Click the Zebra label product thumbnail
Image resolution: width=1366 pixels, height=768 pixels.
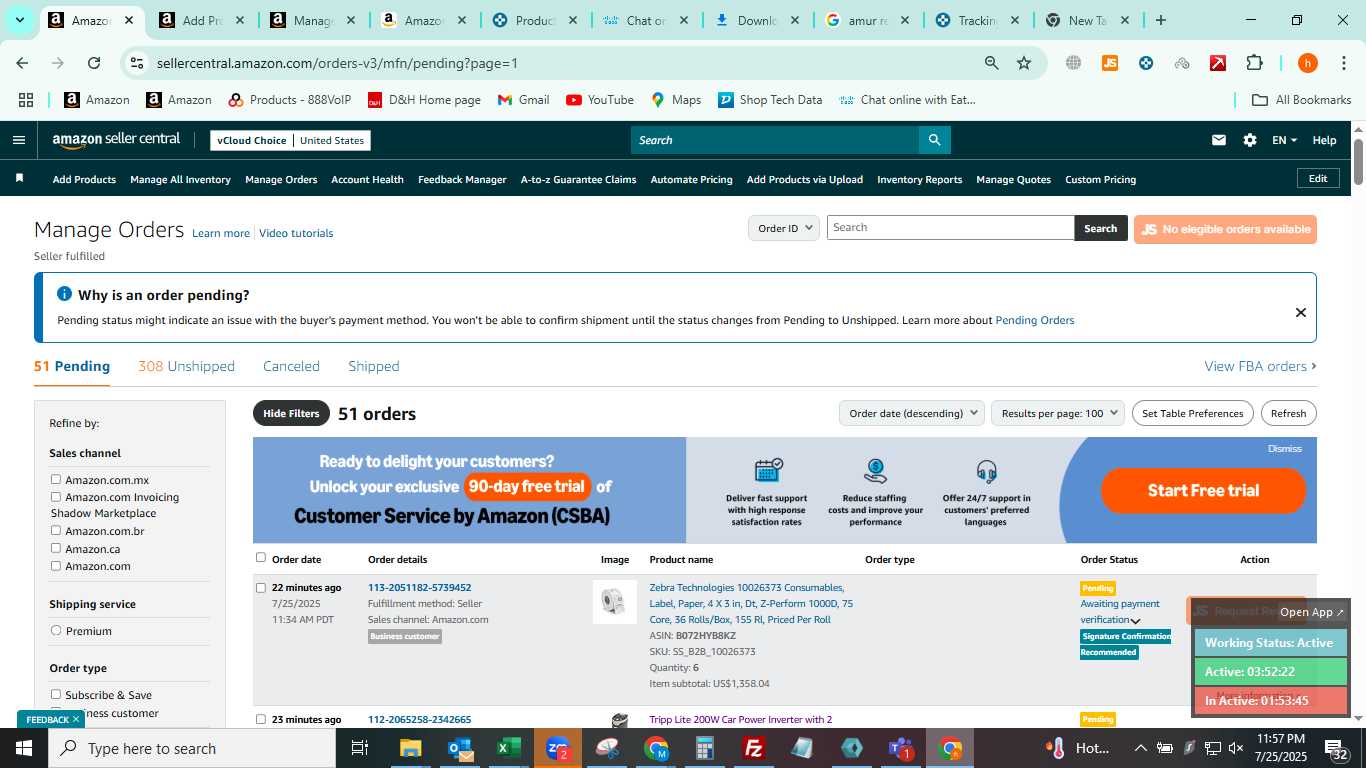(x=614, y=601)
